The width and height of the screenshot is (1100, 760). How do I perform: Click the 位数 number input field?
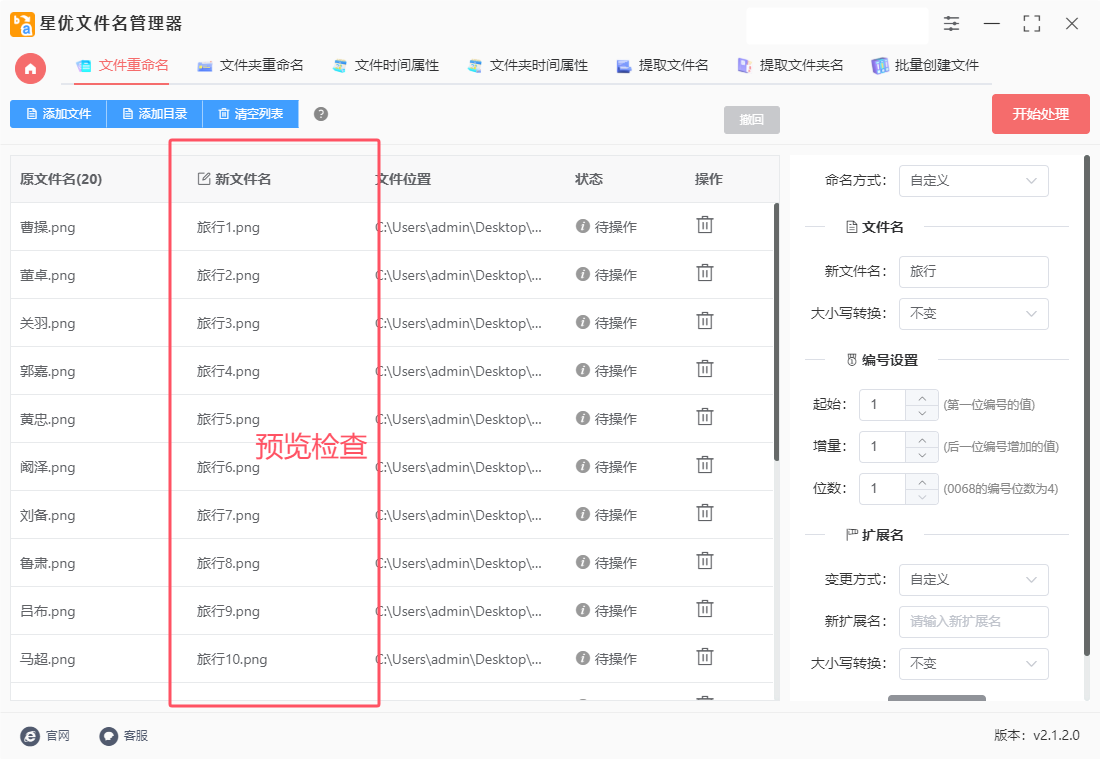tap(883, 489)
